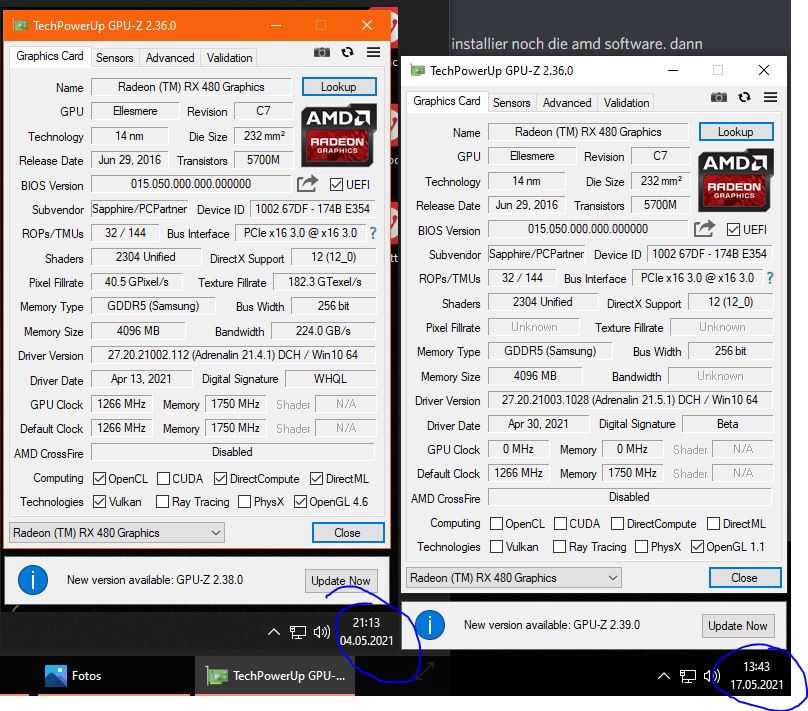Toggle DirectML checkbox in left GPU-Z
The image size is (808, 711).
[316, 479]
